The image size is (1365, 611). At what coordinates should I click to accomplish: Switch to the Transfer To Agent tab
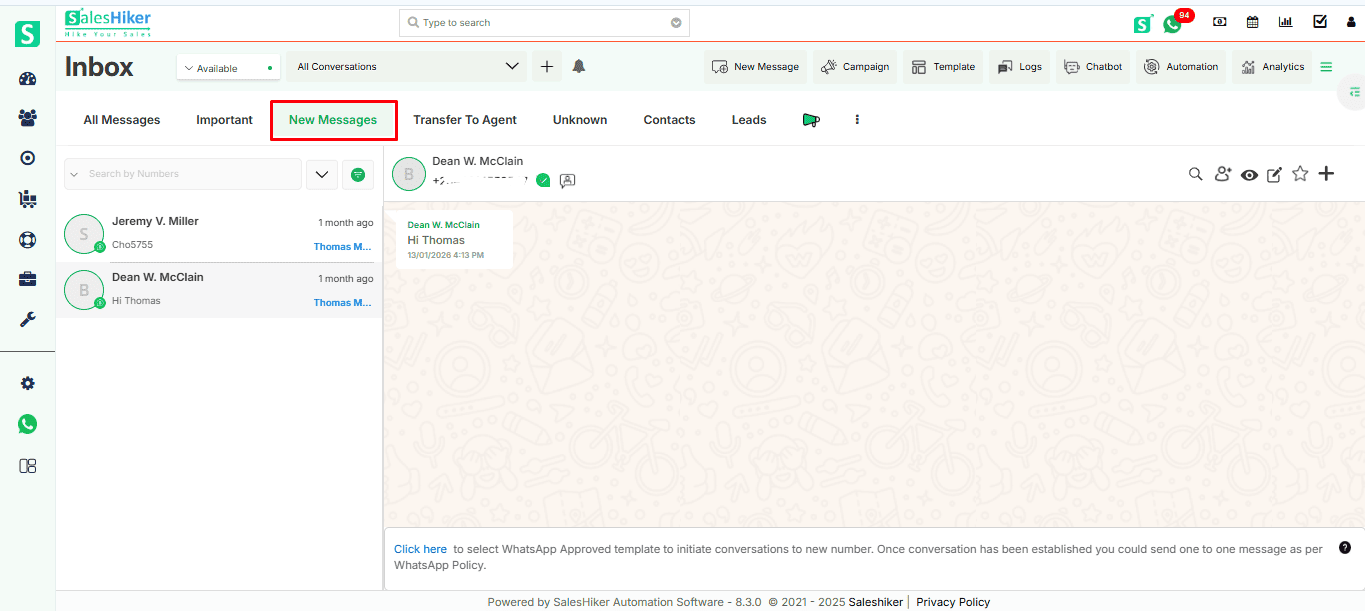pyautogui.click(x=465, y=120)
